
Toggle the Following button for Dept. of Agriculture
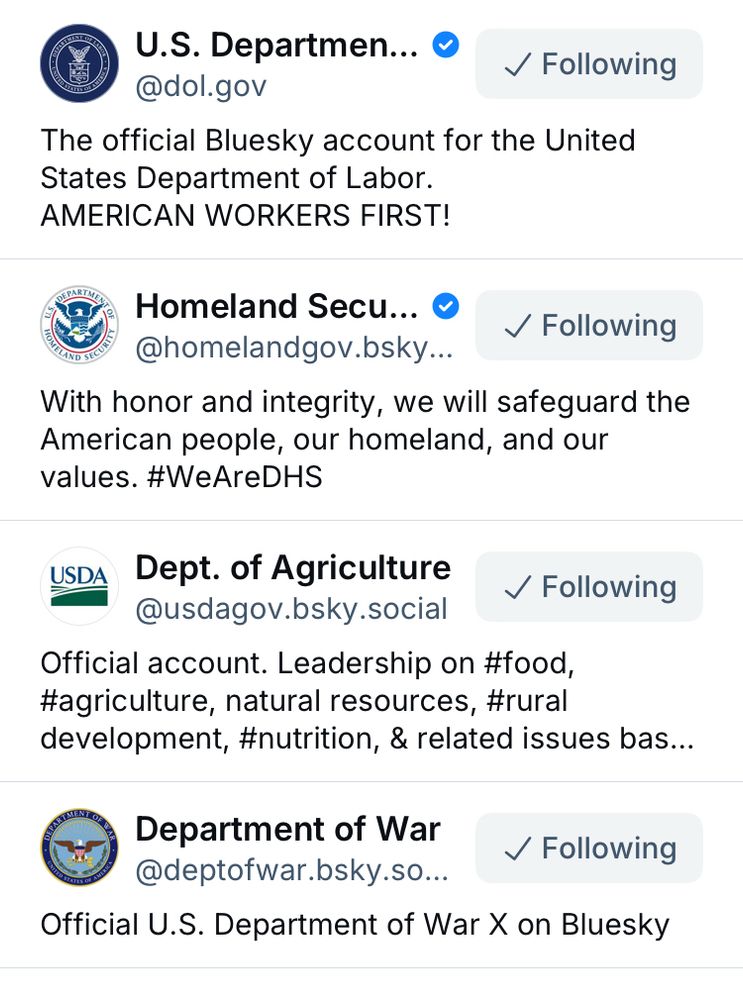[589, 587]
